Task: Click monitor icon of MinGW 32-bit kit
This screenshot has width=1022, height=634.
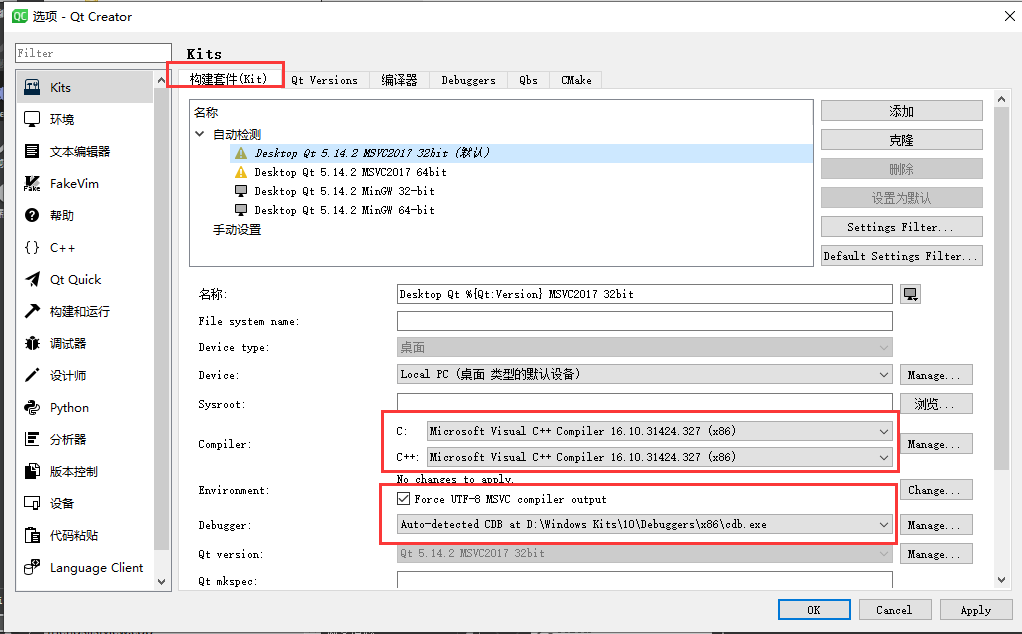Action: tap(241, 191)
